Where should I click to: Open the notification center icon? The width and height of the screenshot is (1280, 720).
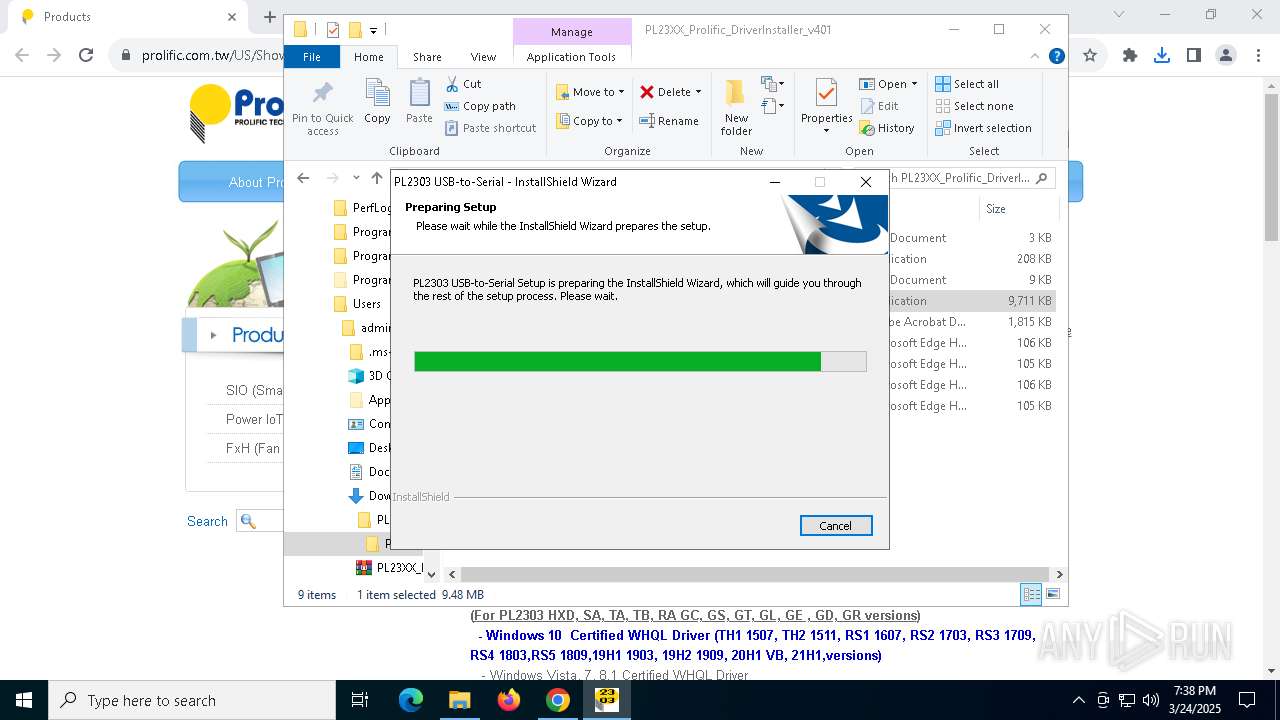point(1247,700)
